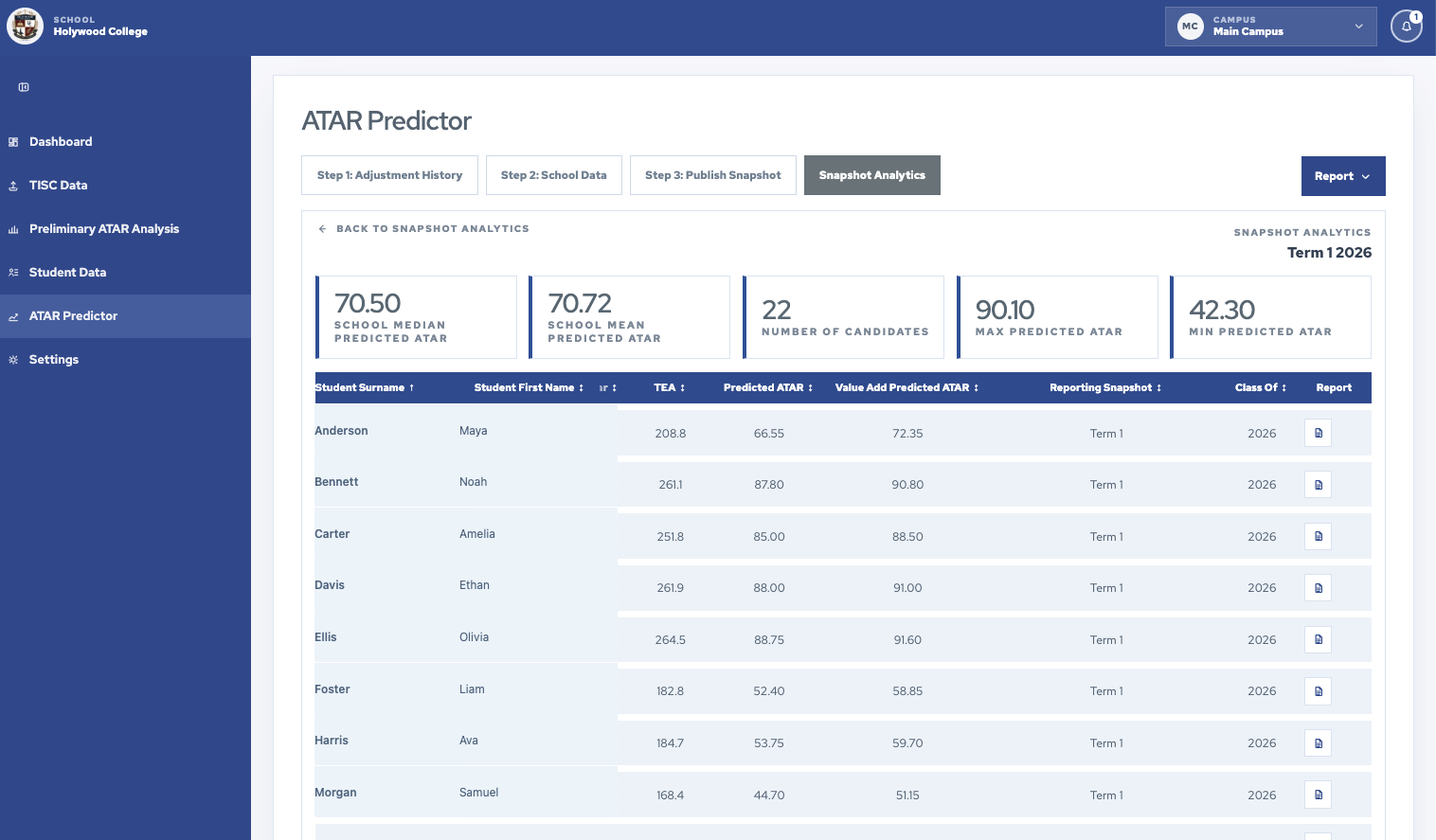Click the ATAR Predictor page heading
Image resolution: width=1436 pixels, height=840 pixels.
386,121
